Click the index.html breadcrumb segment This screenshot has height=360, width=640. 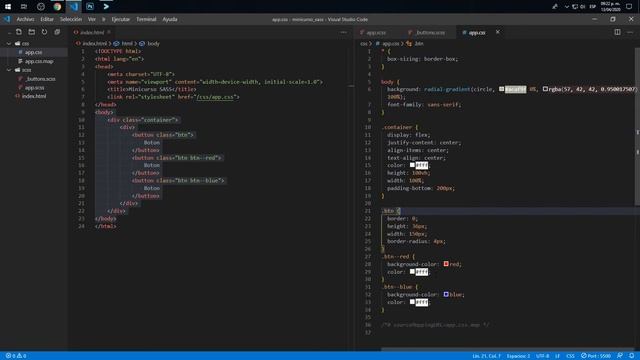94,44
